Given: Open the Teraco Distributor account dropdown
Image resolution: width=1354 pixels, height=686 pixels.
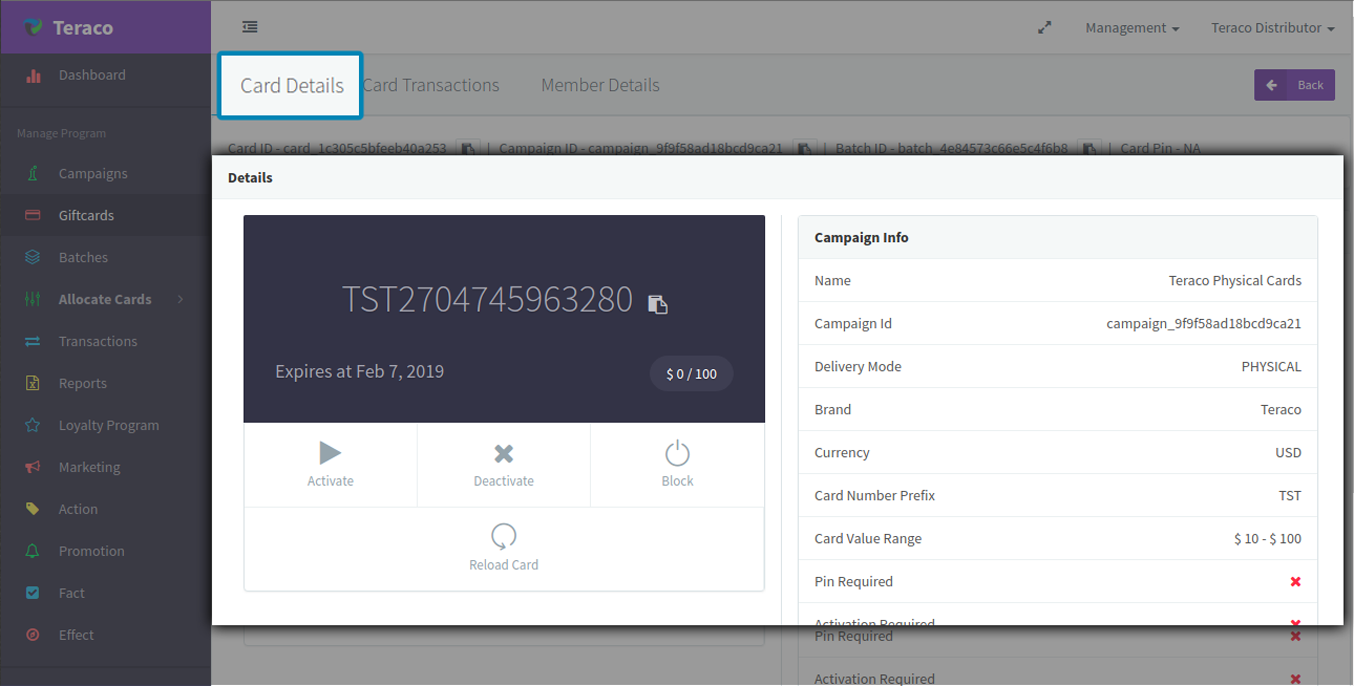Looking at the screenshot, I should click(x=1273, y=28).
